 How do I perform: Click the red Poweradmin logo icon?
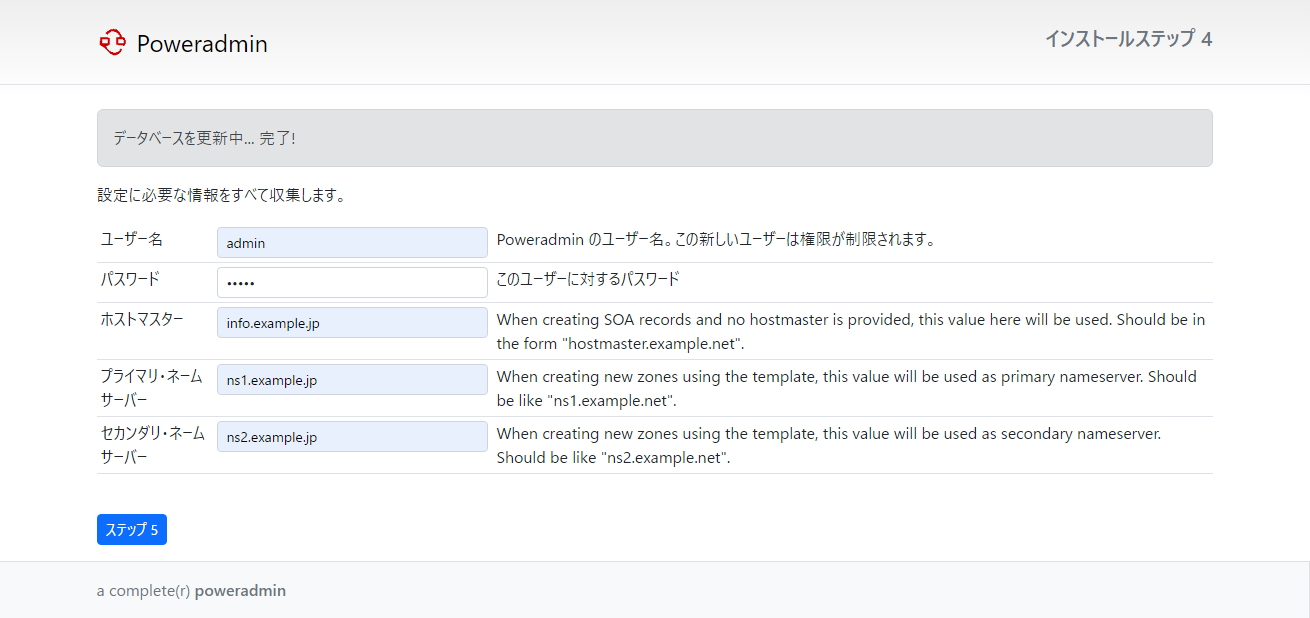pyautogui.click(x=112, y=43)
